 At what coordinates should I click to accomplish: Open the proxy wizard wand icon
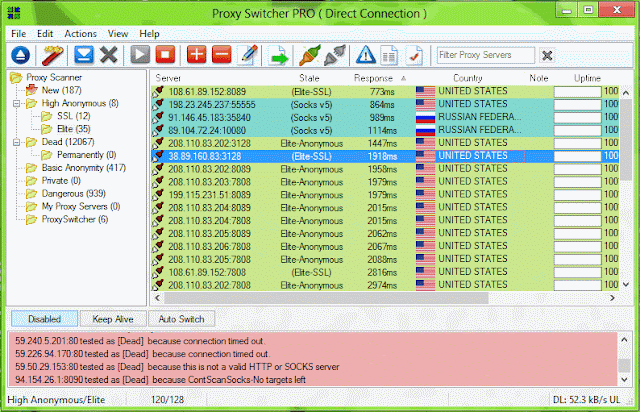click(x=52, y=55)
